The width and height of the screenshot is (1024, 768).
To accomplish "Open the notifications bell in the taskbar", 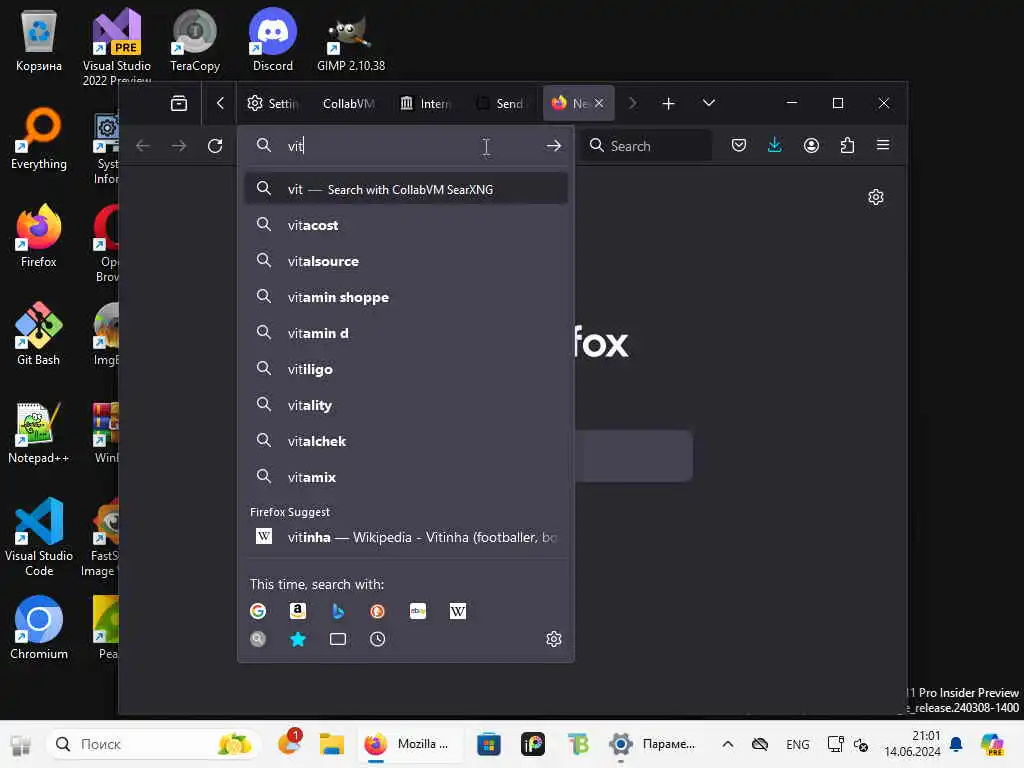I will click(x=956, y=744).
